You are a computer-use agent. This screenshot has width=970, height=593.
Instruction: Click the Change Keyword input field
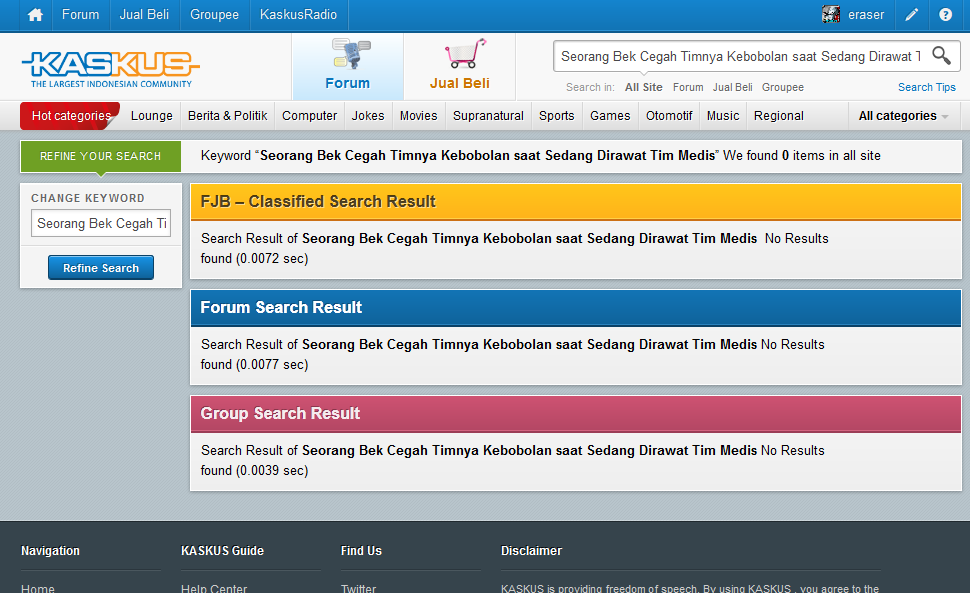coord(101,223)
